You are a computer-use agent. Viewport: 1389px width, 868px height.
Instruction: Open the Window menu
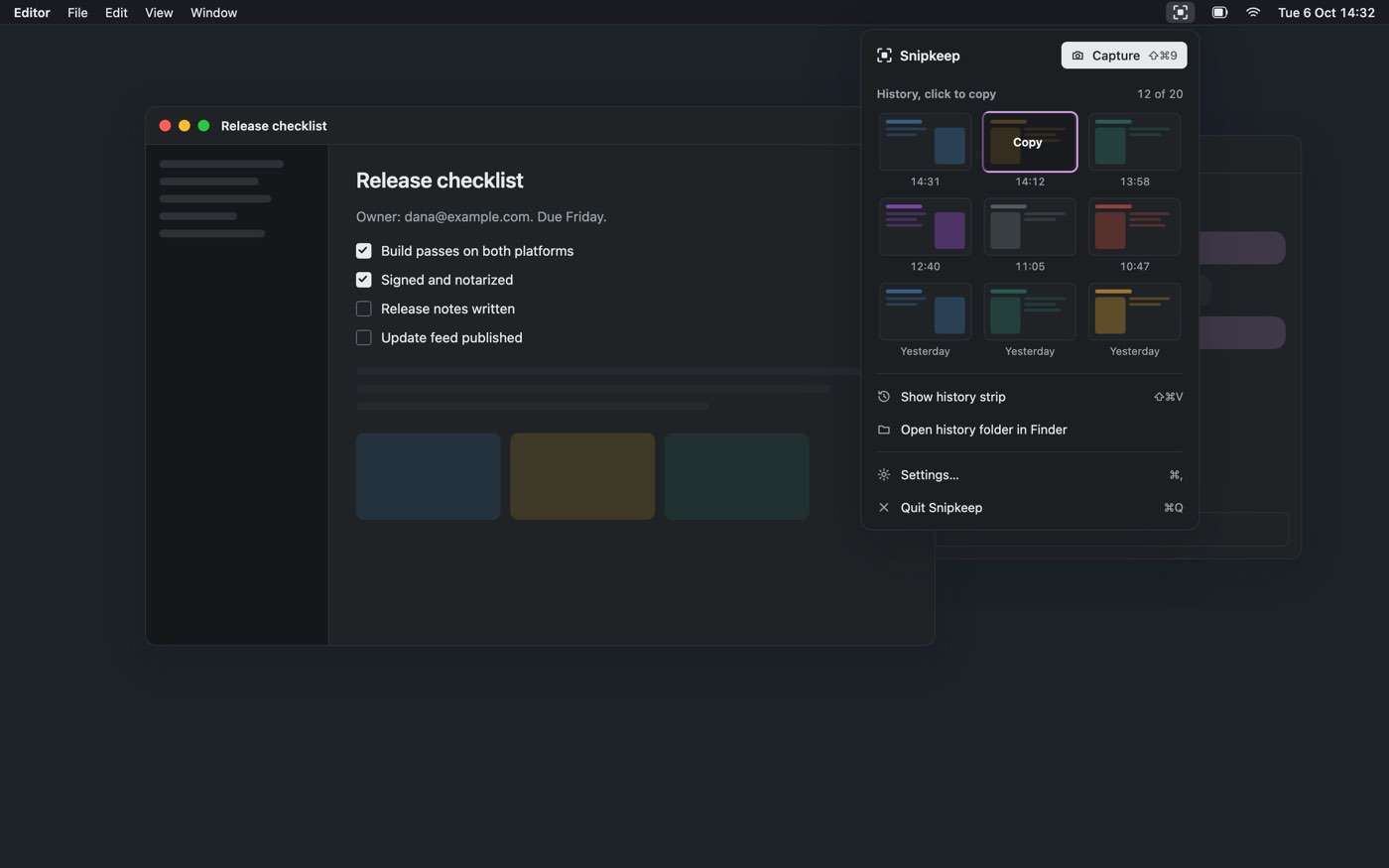coord(213,13)
